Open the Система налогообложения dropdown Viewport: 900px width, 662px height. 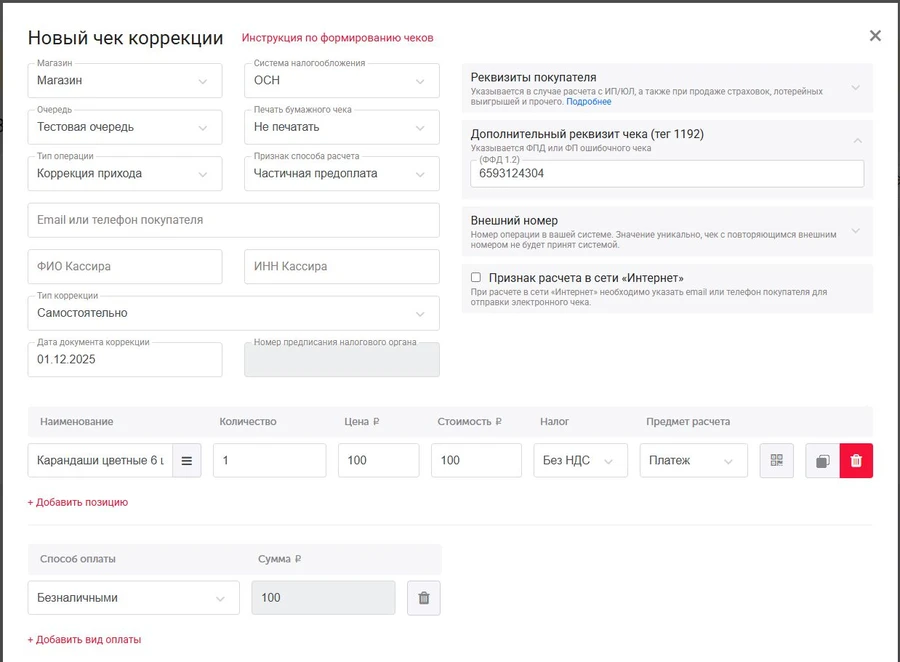341,81
